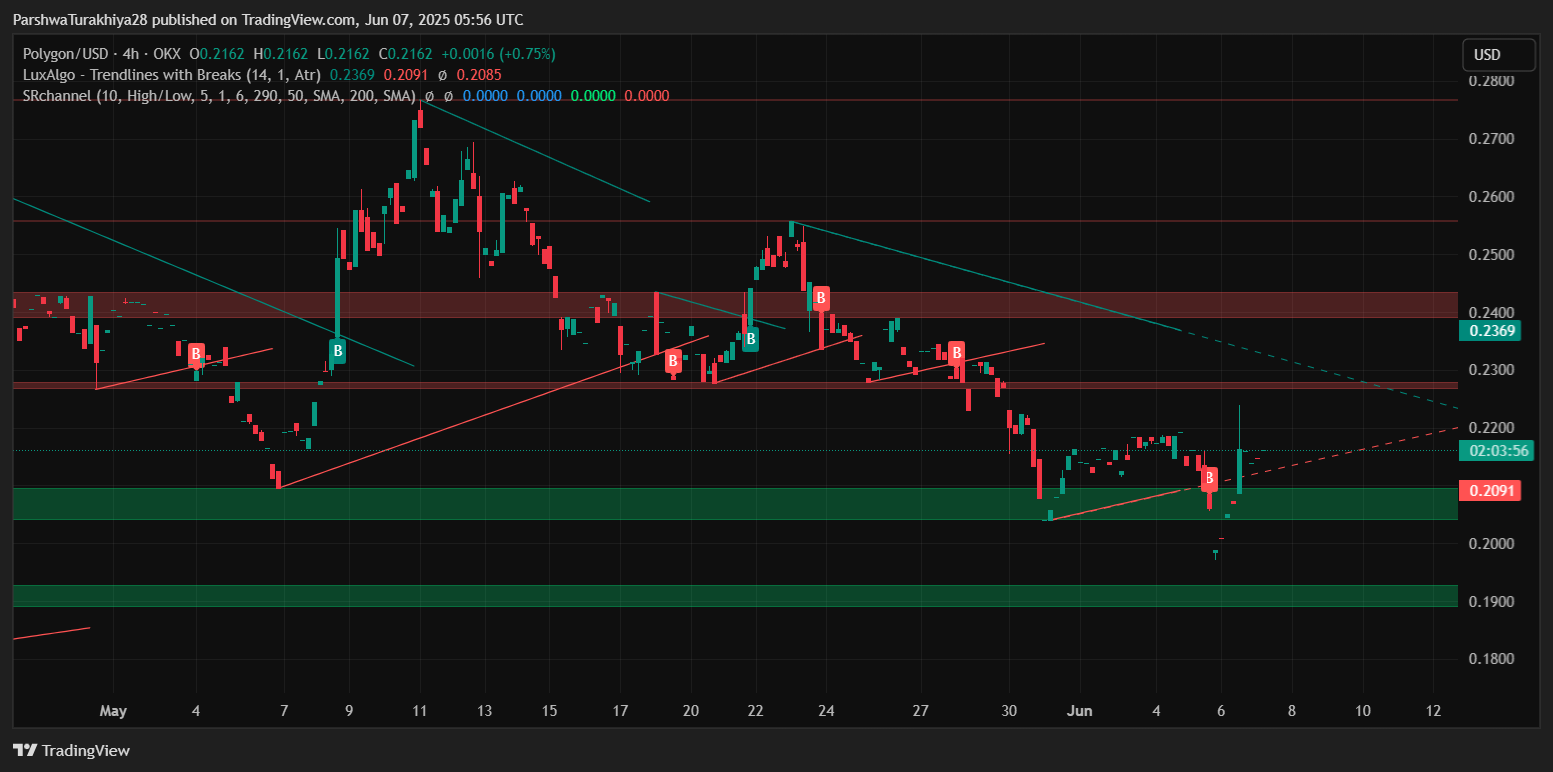This screenshot has width=1553, height=772.
Task: Click the red B marker near May 4
Action: [196, 353]
